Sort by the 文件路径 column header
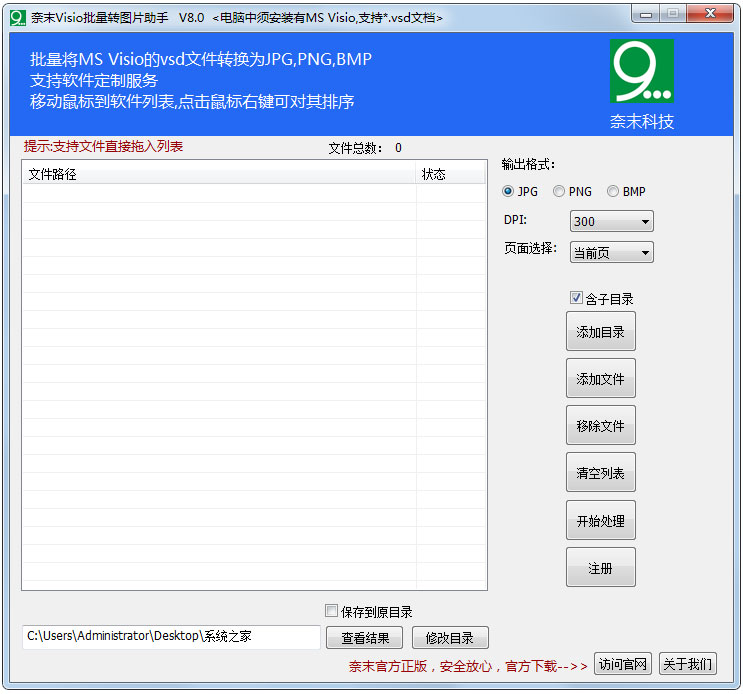The image size is (743, 694). point(218,175)
